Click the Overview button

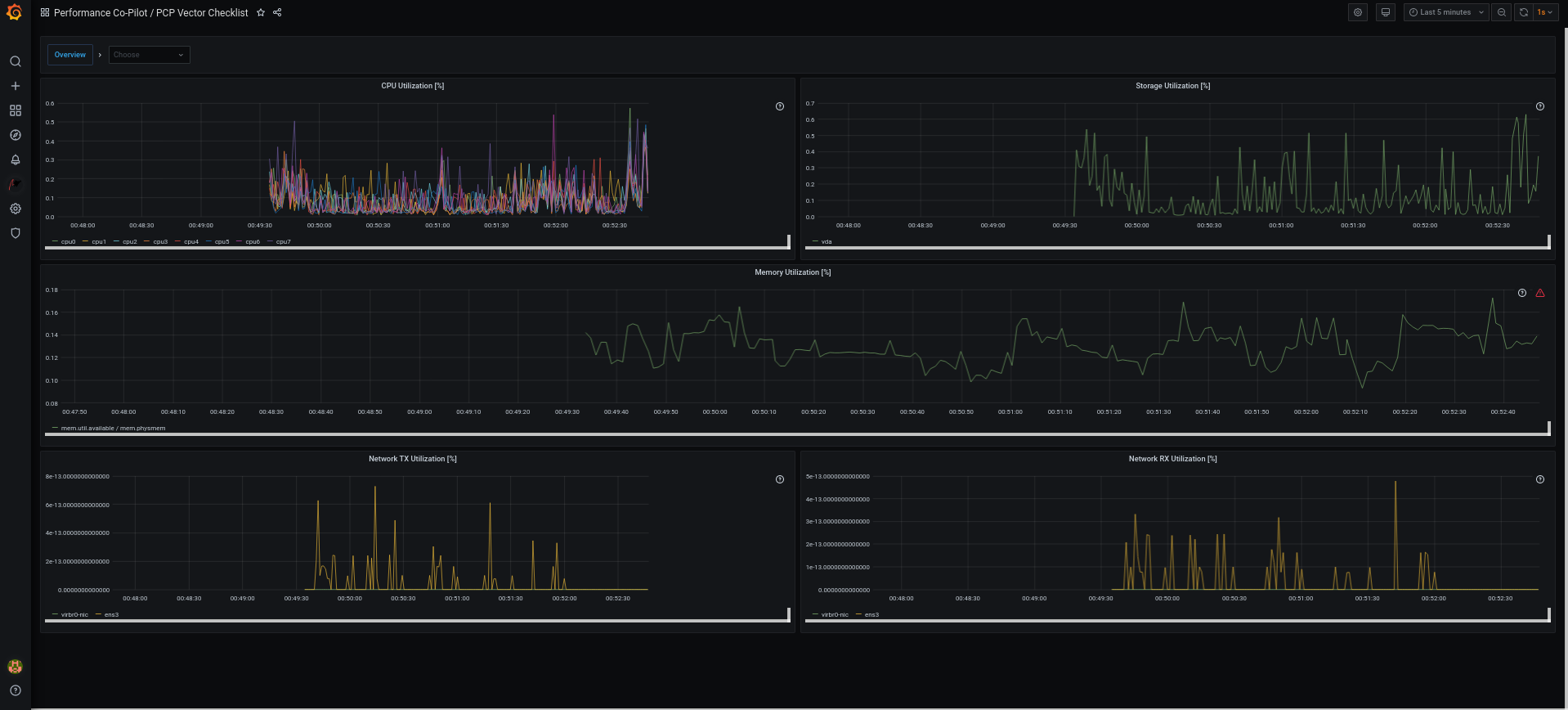coord(70,55)
